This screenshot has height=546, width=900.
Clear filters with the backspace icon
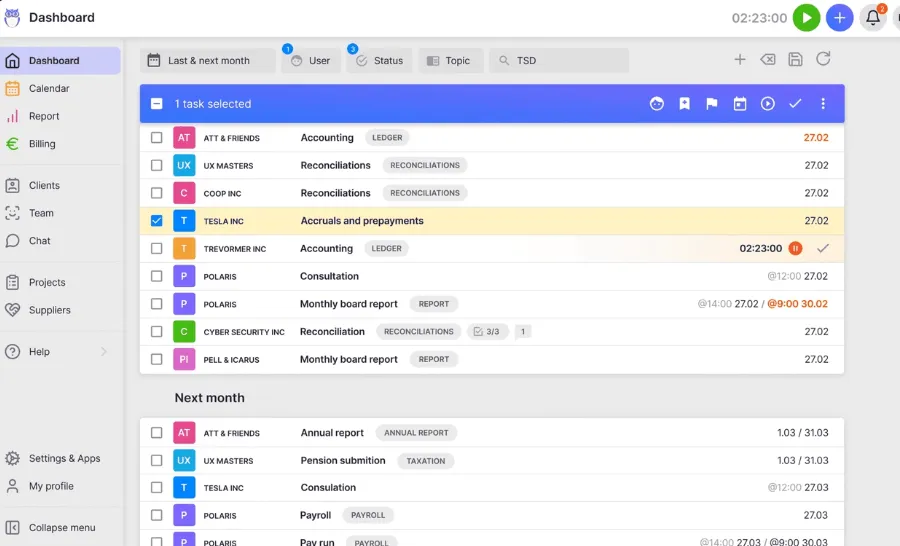[767, 59]
